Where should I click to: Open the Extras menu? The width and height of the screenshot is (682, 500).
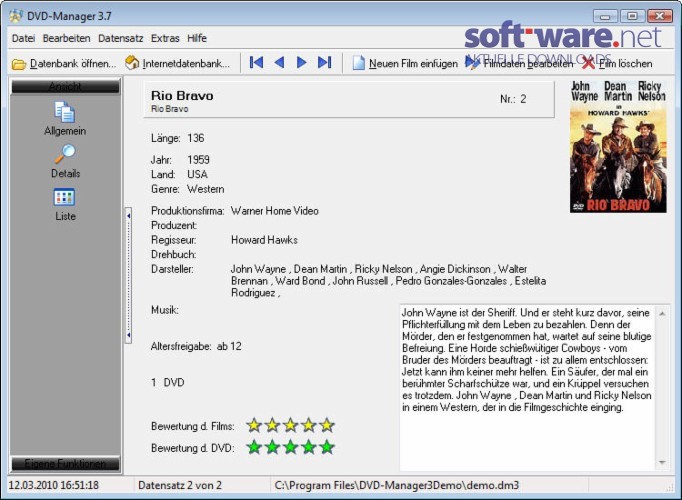[x=165, y=38]
